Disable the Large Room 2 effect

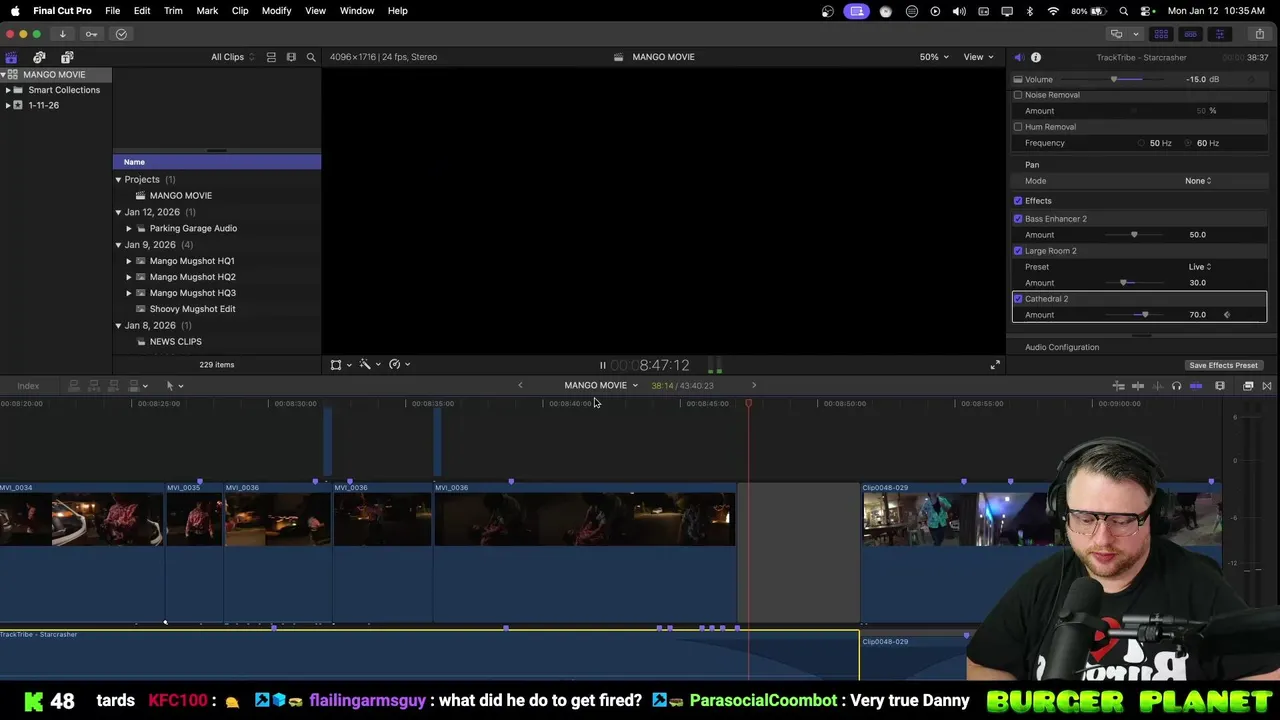pyautogui.click(x=1018, y=251)
